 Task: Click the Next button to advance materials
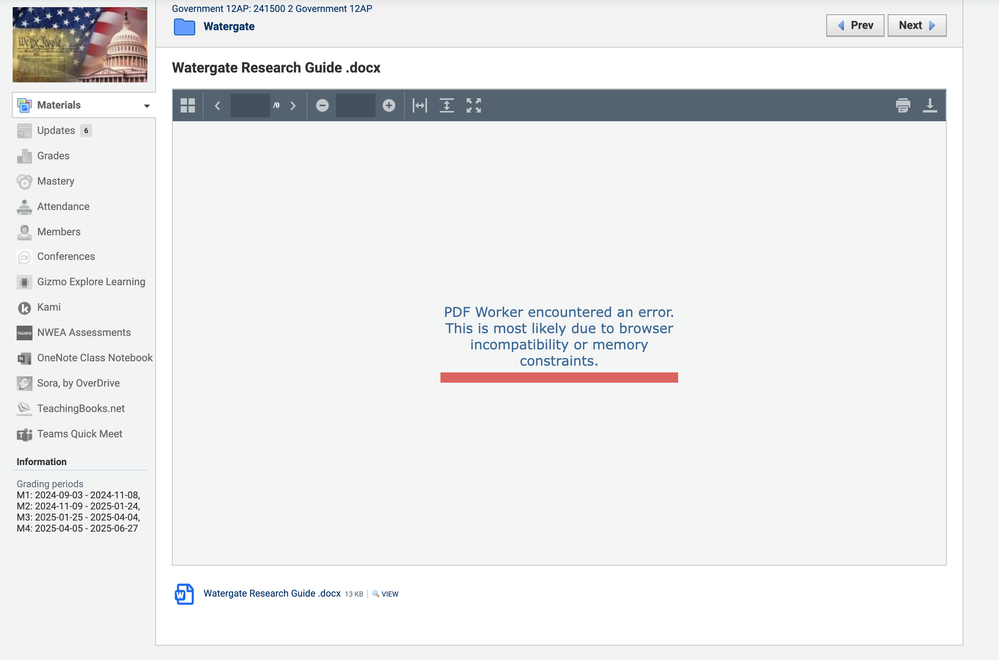point(916,25)
